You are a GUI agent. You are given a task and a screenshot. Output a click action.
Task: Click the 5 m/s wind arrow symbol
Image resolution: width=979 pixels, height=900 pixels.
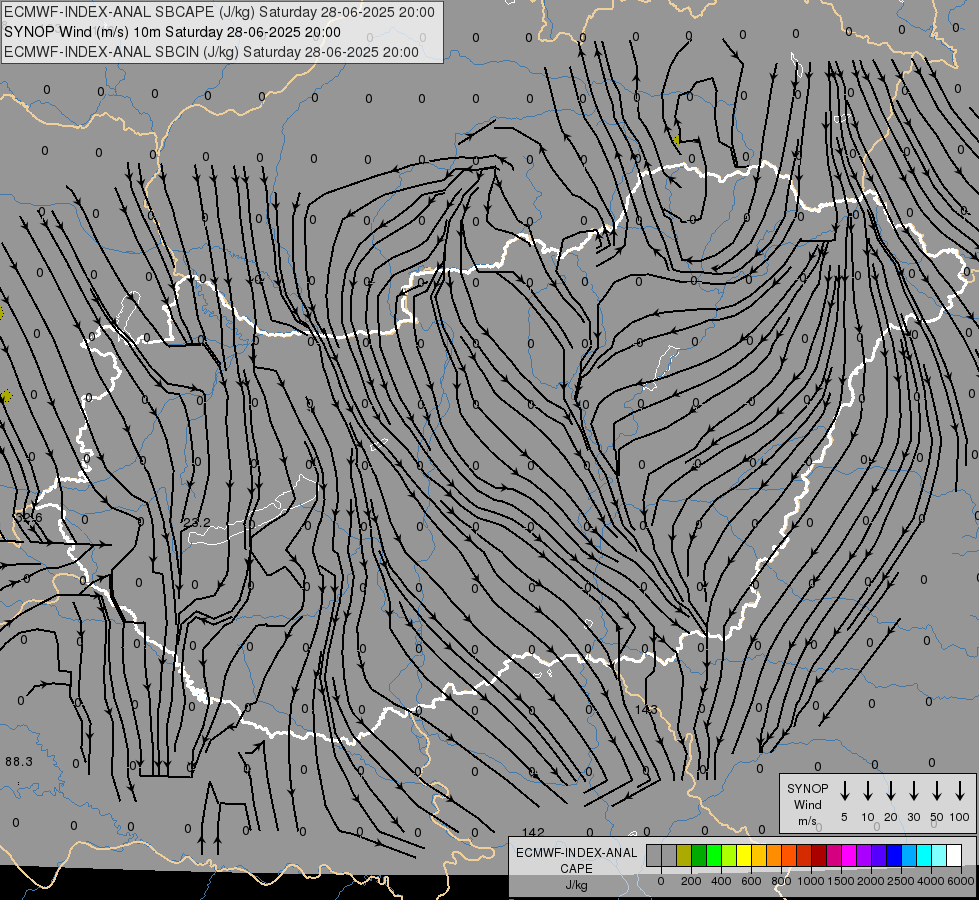[845, 791]
